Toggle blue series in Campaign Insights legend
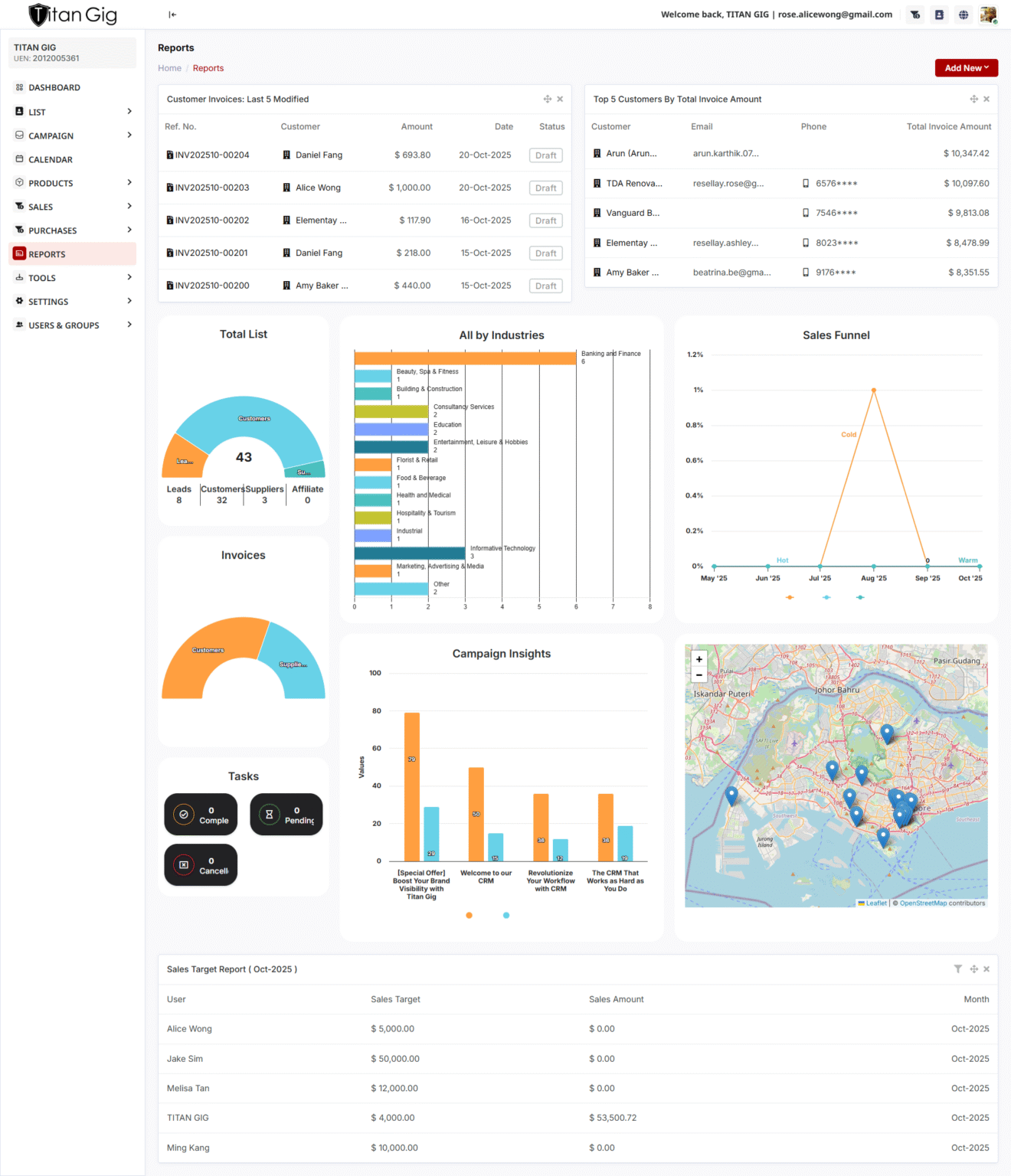This screenshot has width=1011, height=1176. [x=506, y=916]
